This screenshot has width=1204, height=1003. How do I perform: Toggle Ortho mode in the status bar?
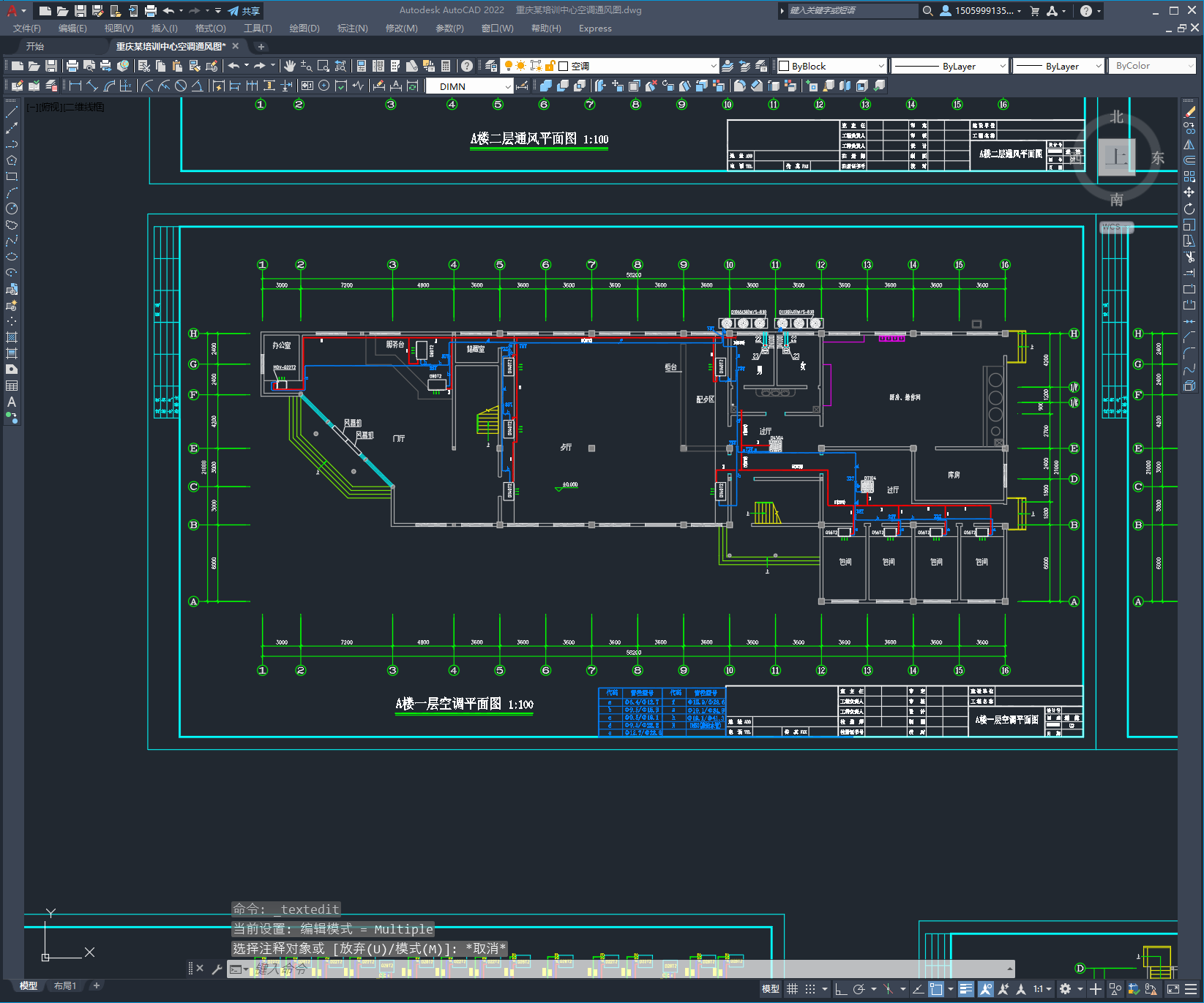tap(841, 989)
